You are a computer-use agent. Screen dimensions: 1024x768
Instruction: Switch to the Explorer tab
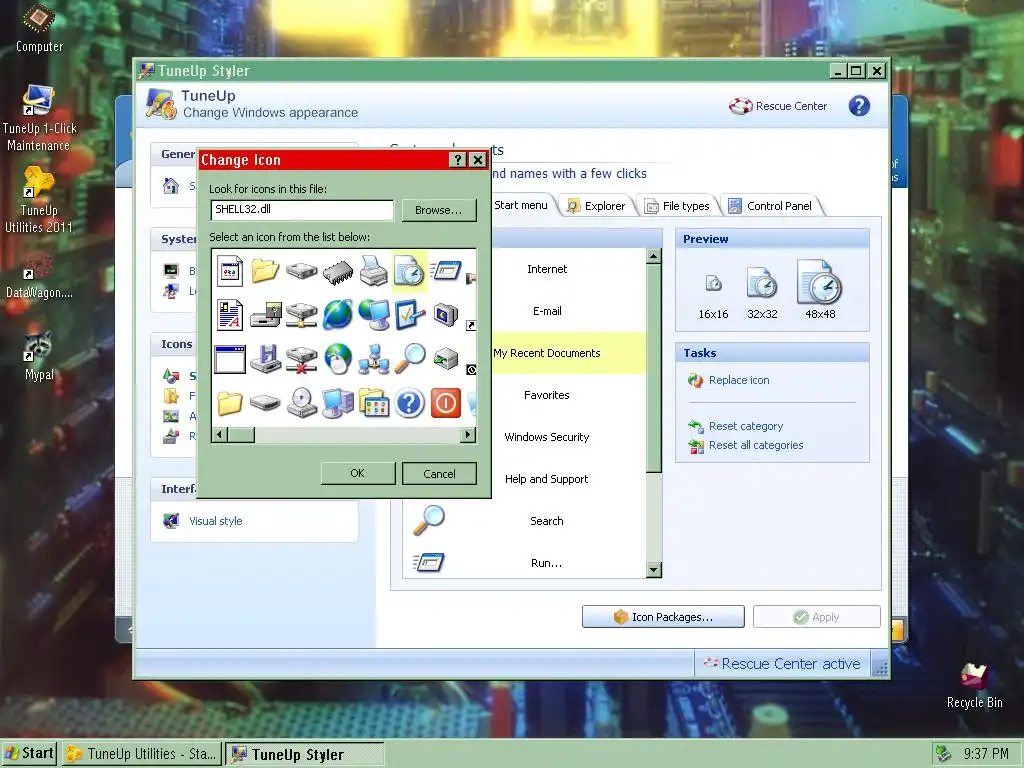pos(596,206)
